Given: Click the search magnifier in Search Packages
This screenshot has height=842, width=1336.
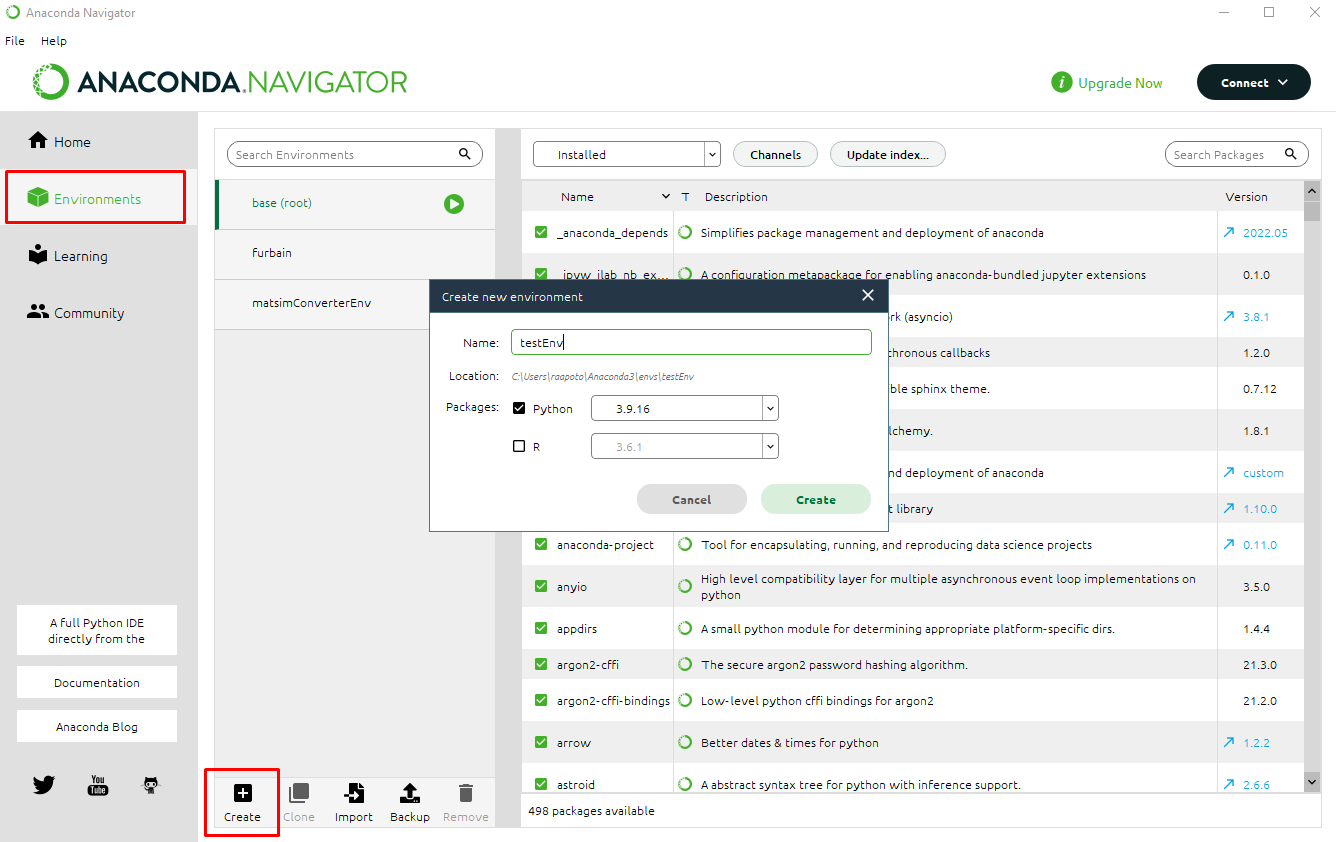Looking at the screenshot, I should click(x=1291, y=154).
